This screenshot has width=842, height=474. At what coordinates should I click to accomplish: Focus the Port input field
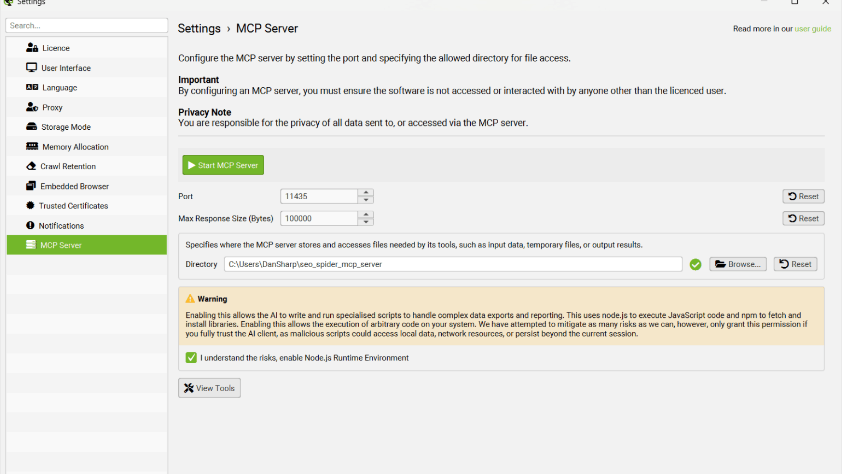319,196
